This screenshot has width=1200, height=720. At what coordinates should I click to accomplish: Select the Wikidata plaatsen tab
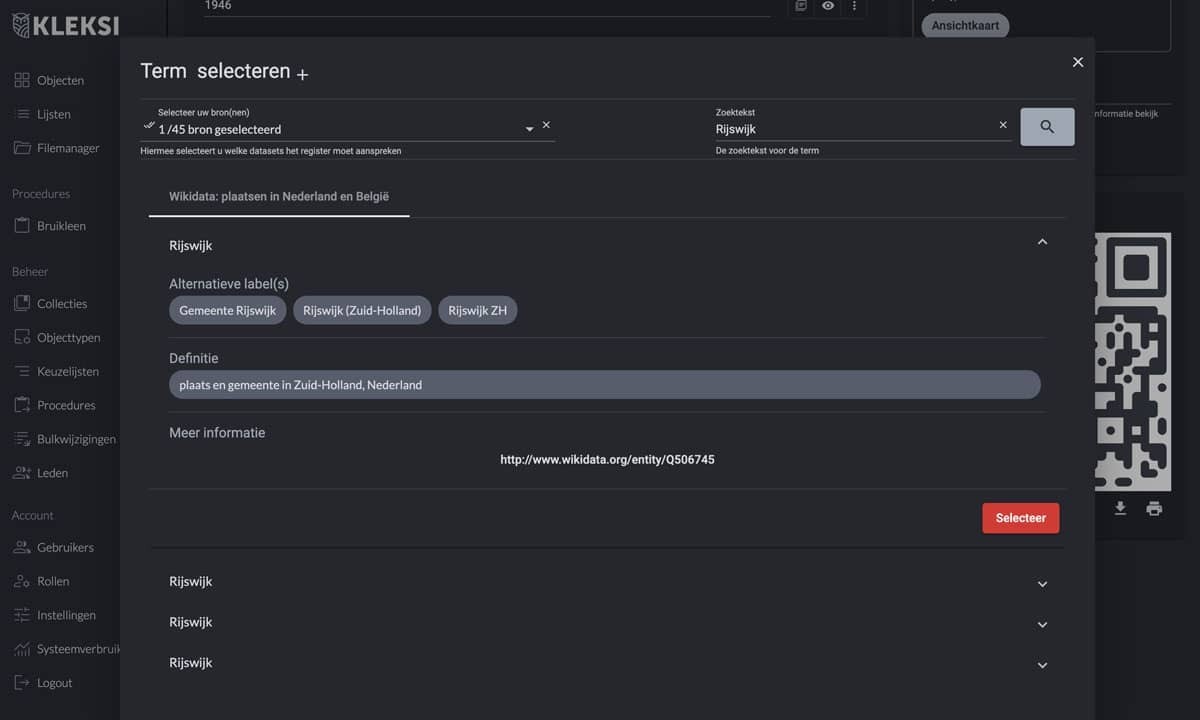coord(279,197)
